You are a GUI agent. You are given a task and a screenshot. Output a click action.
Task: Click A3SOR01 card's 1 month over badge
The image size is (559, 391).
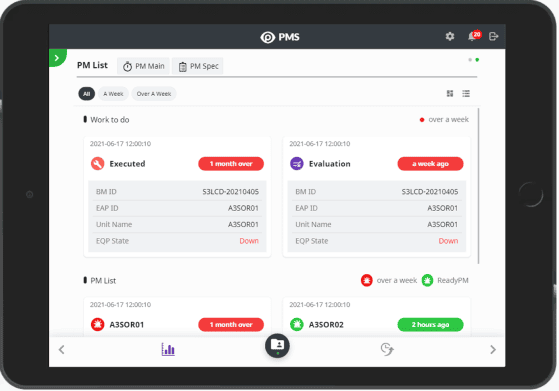231,324
